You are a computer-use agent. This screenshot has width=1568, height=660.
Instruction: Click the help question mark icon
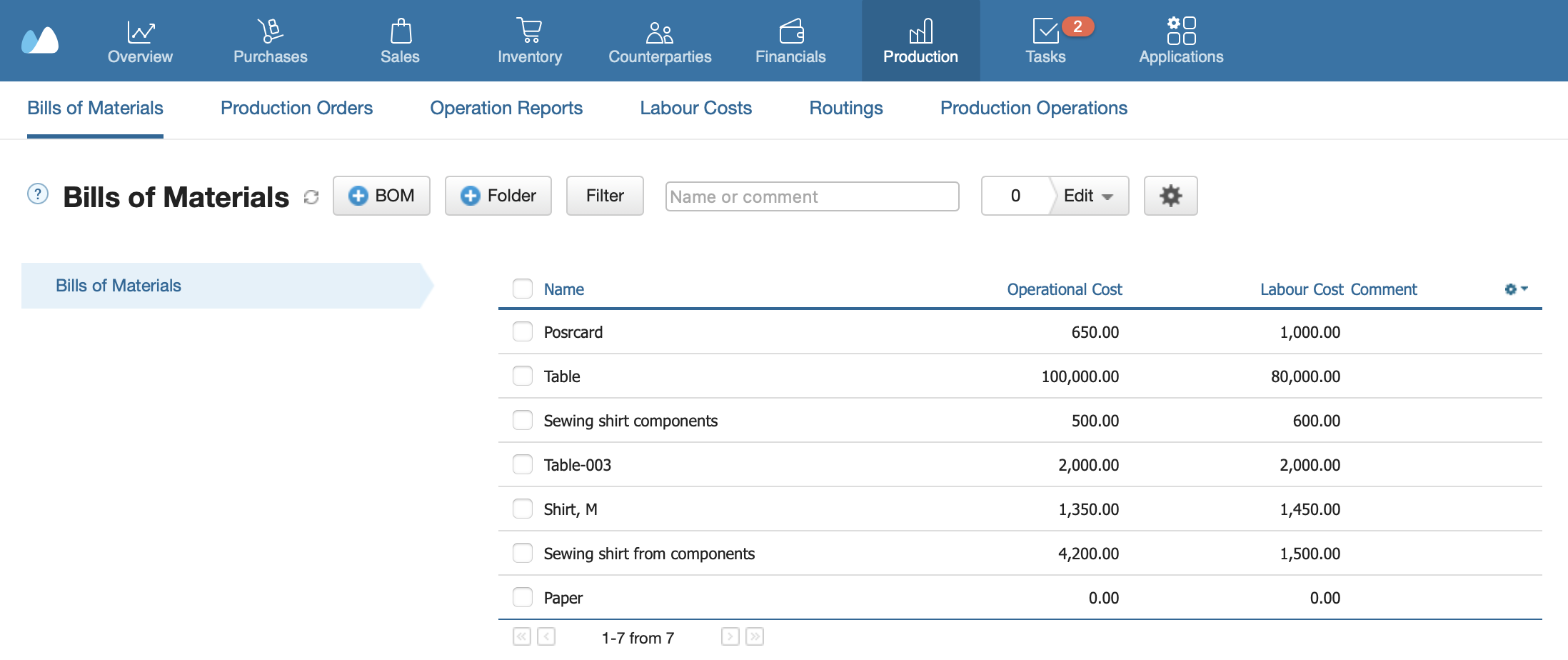click(x=38, y=194)
